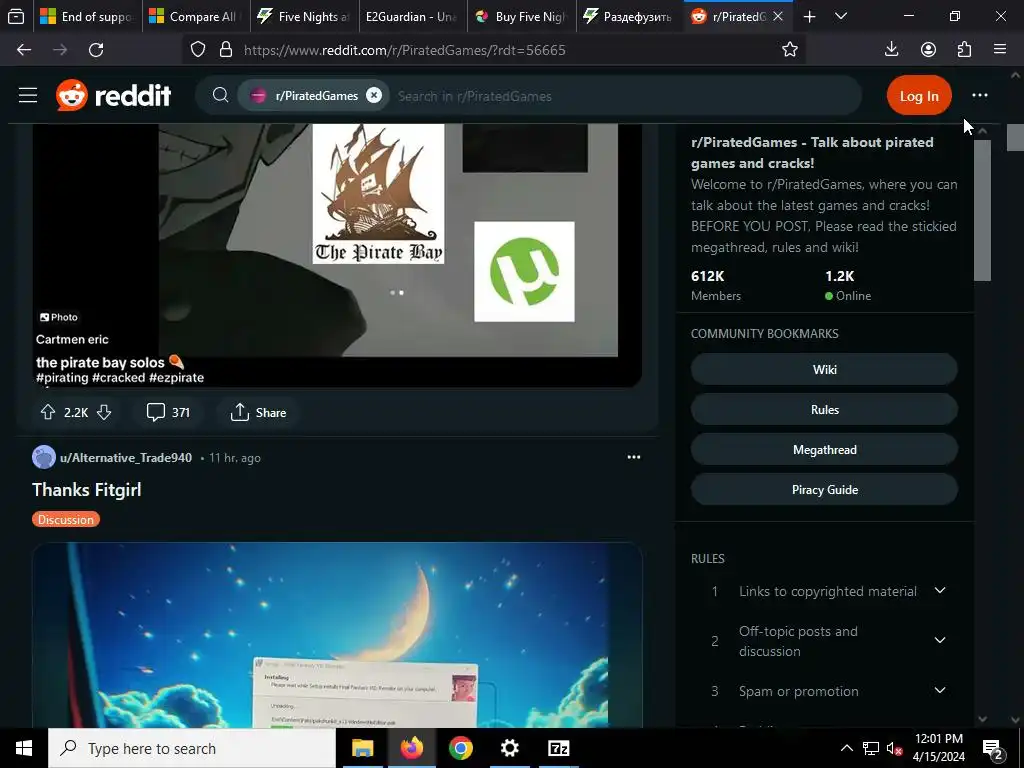Open the Megathread bookmark

click(824, 449)
